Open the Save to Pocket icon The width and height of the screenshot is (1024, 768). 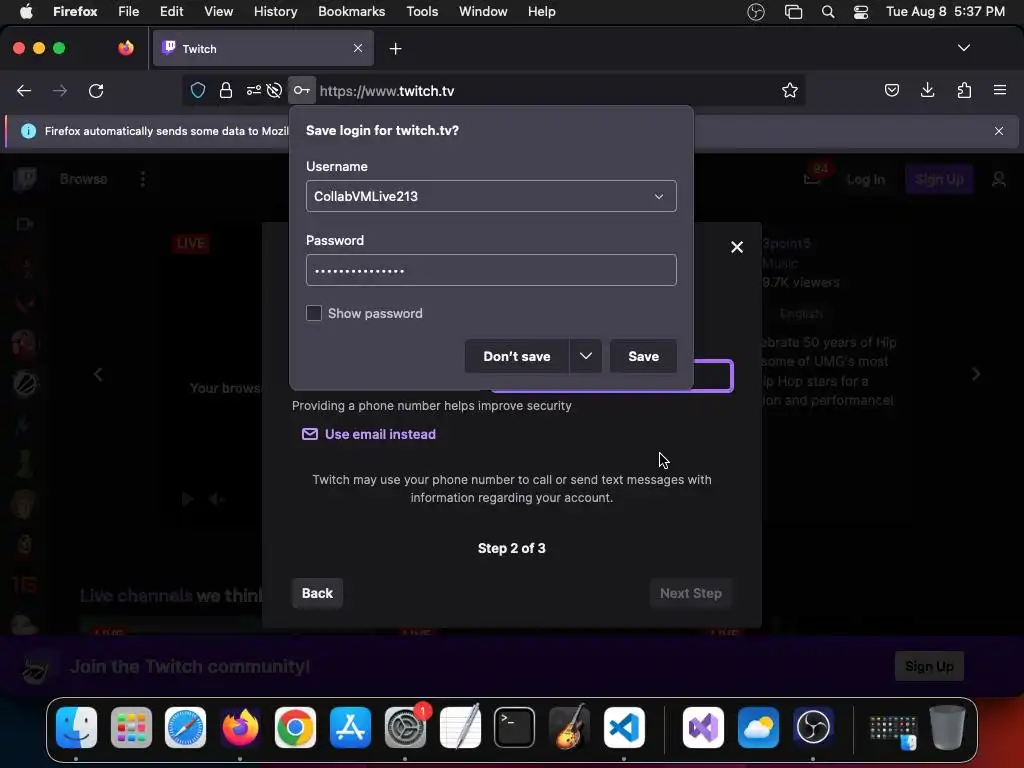pos(891,90)
